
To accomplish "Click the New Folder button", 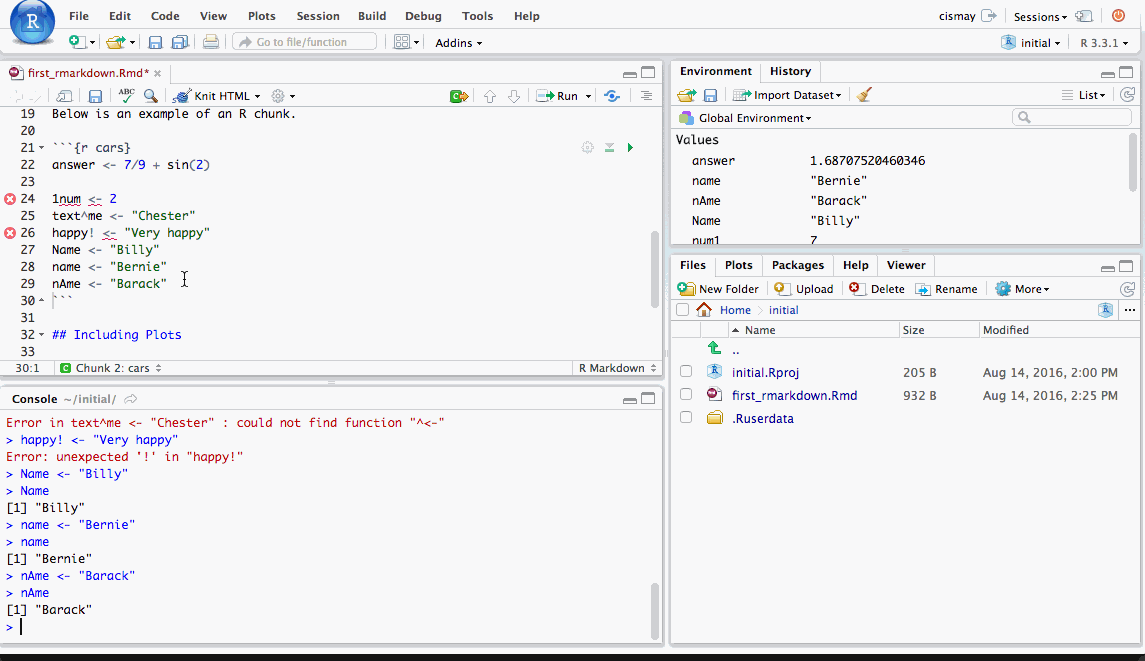I will (719, 289).
